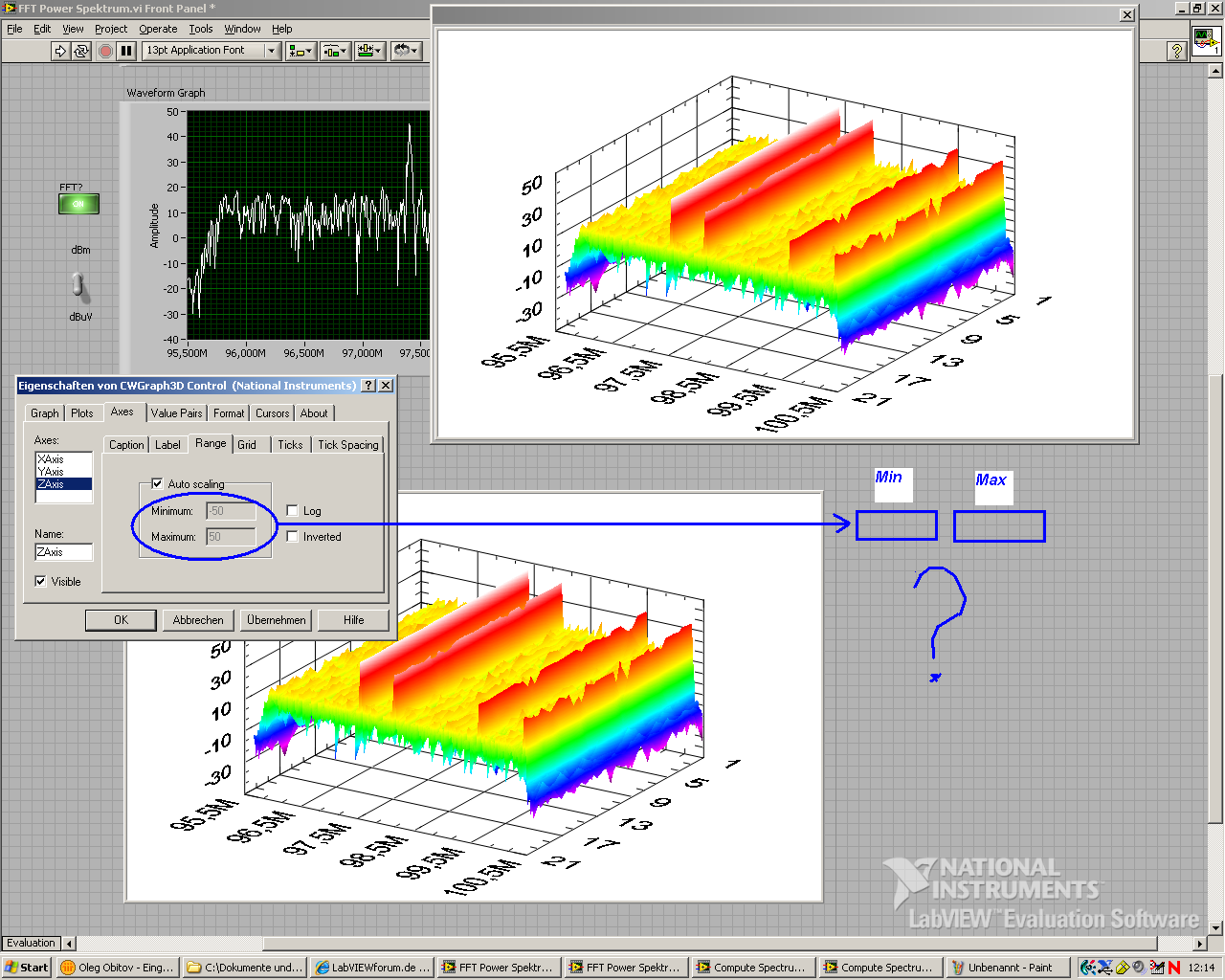
Task: Close the CWGraph3D properties dialog
Action: pos(386,386)
